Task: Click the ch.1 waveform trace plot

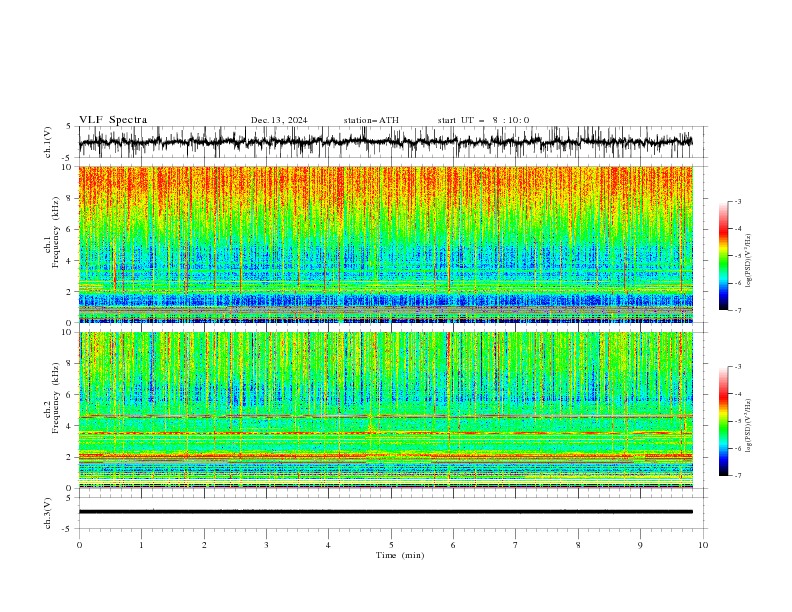Action: pyautogui.click(x=386, y=142)
